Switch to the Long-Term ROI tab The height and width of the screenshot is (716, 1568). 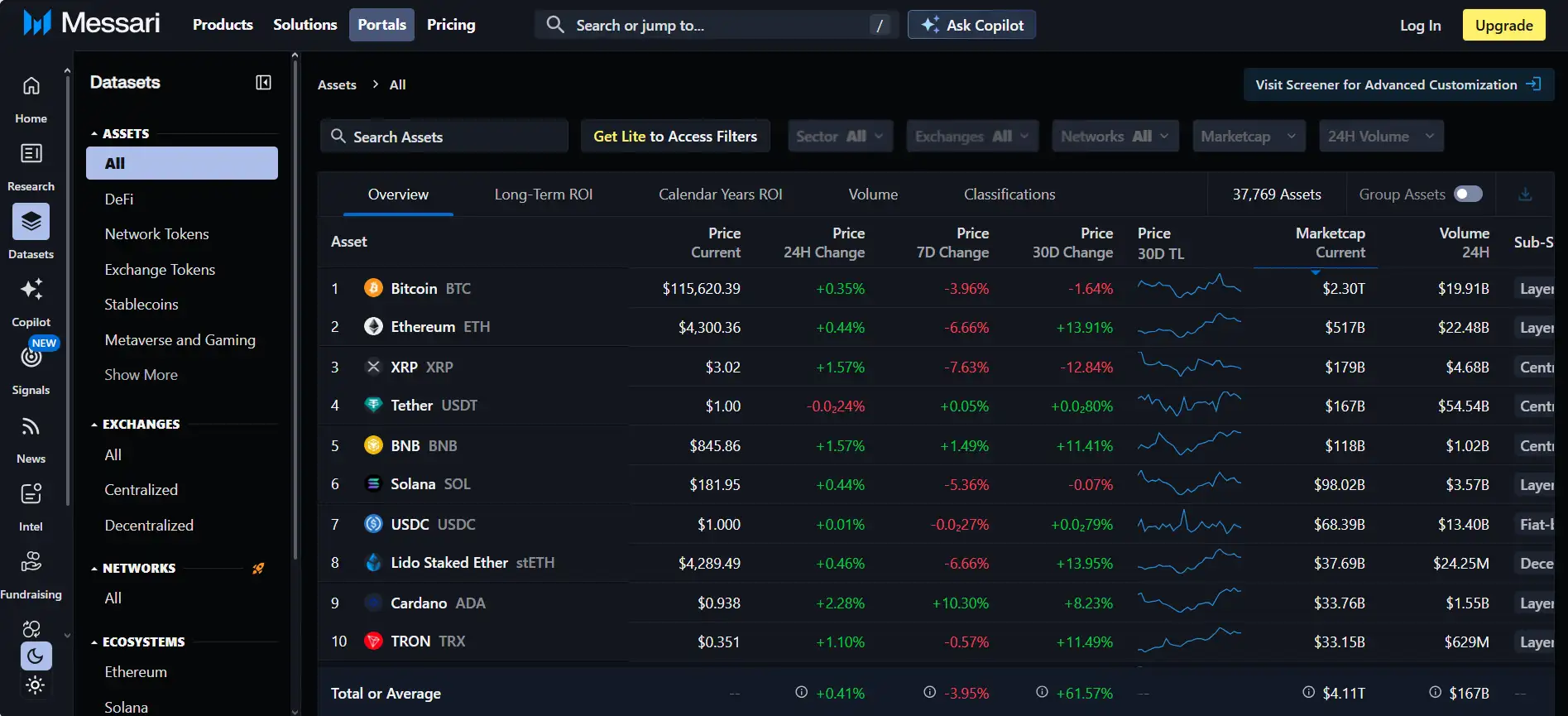point(543,195)
